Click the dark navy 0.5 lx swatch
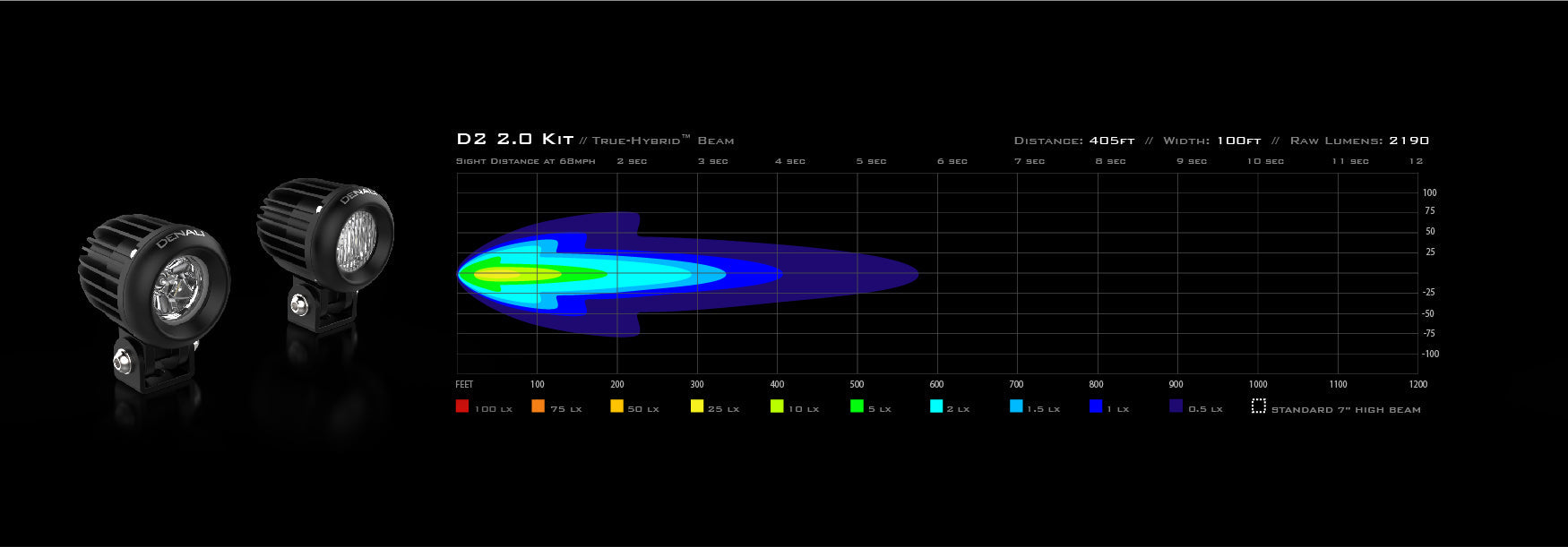The image size is (1568, 547). [1176, 406]
